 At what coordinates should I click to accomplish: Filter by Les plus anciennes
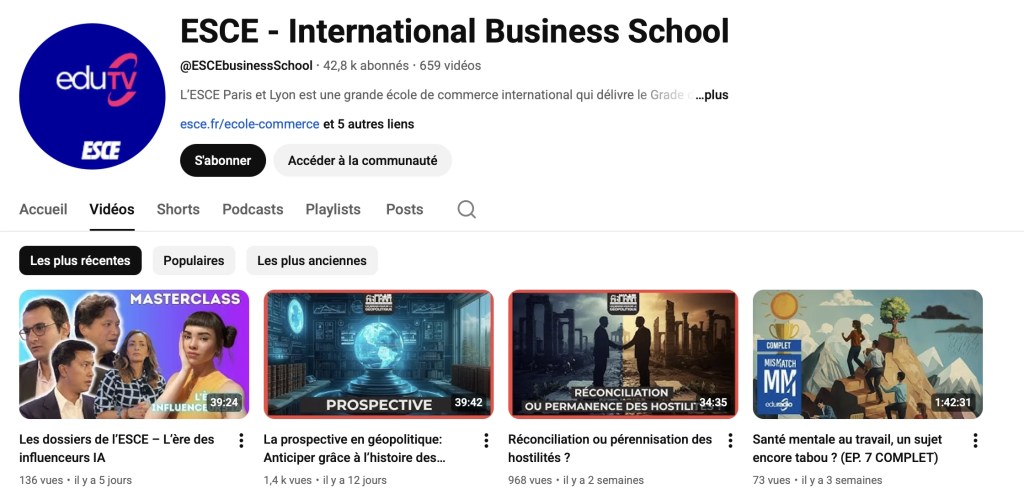312,261
